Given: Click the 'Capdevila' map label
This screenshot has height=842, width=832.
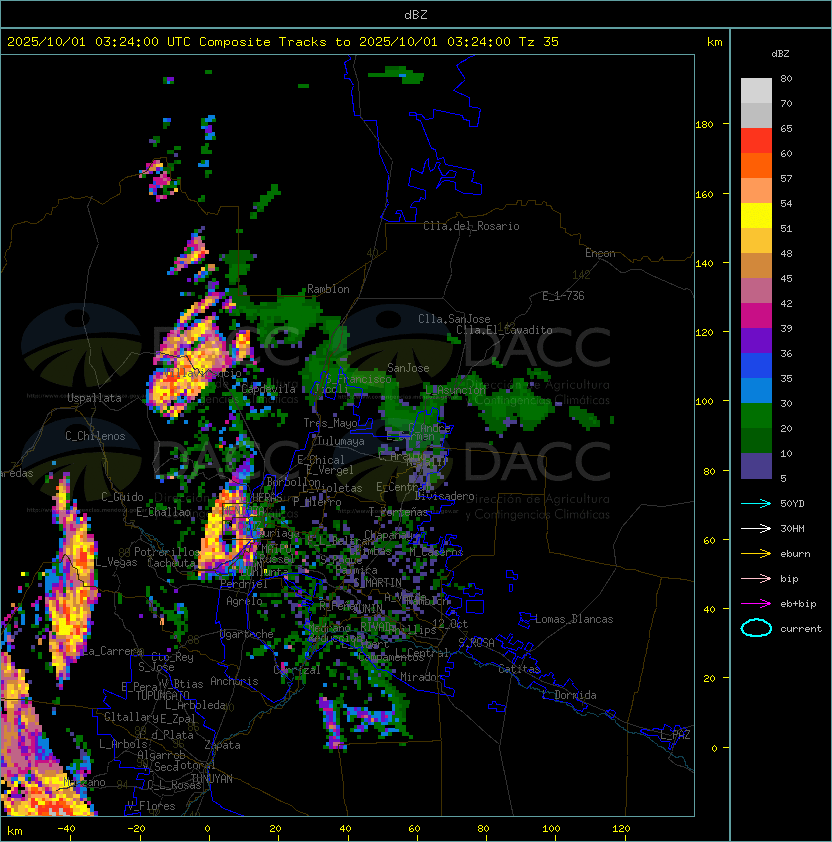Looking at the screenshot, I should 269,389.
